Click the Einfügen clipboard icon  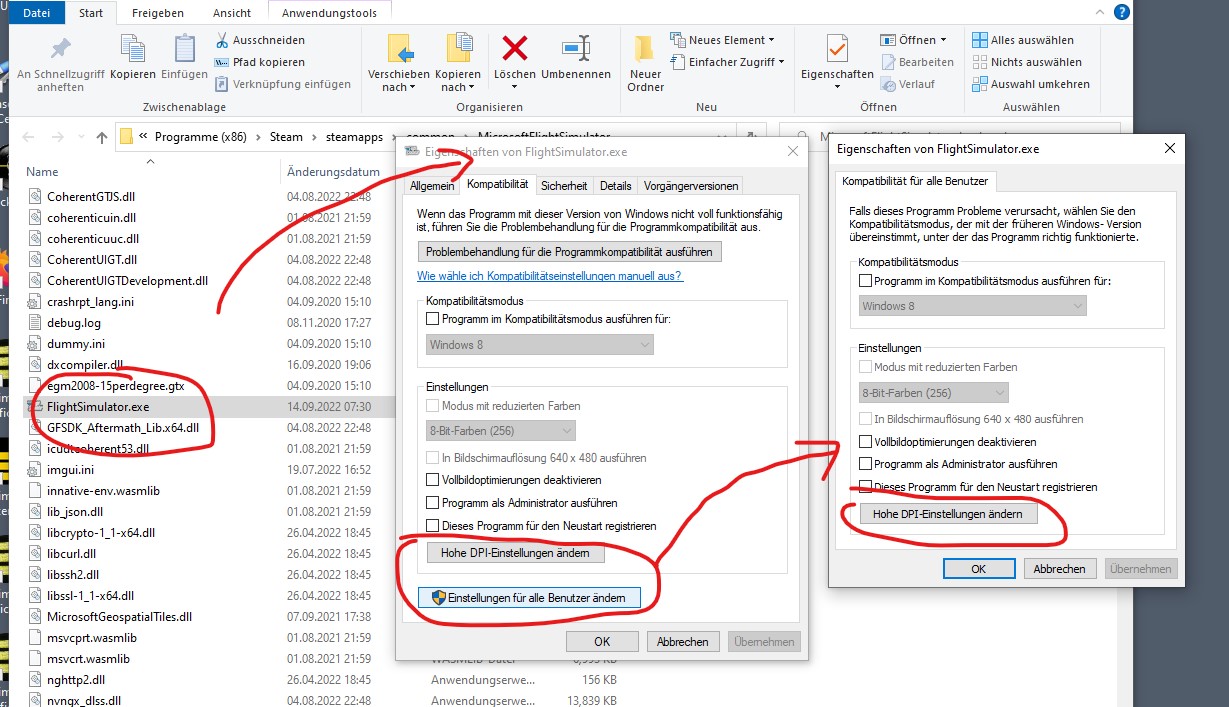click(184, 48)
